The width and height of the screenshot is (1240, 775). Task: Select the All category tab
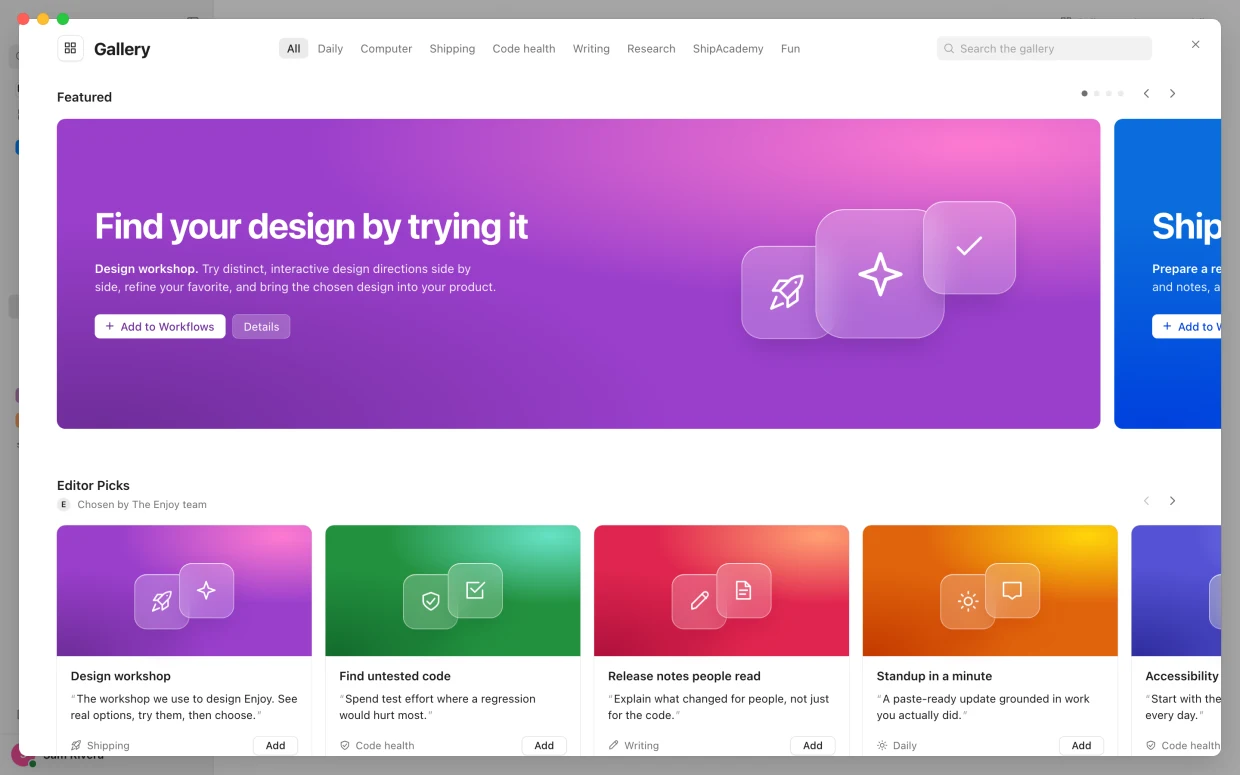tap(293, 48)
